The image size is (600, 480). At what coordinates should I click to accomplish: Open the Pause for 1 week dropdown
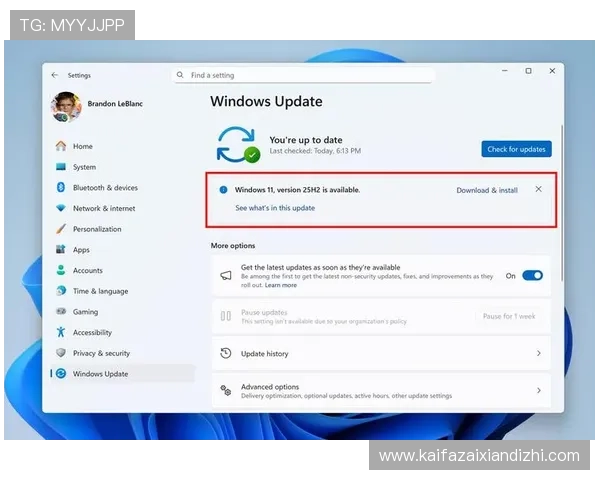509,316
